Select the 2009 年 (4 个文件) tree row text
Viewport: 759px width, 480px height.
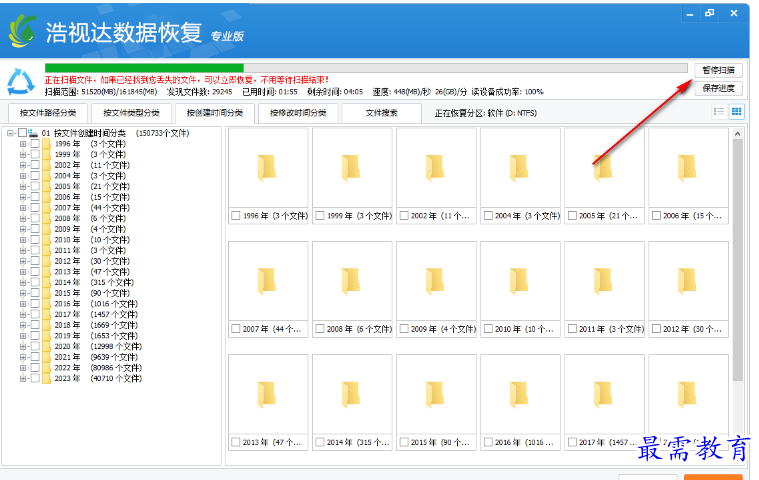[90, 229]
